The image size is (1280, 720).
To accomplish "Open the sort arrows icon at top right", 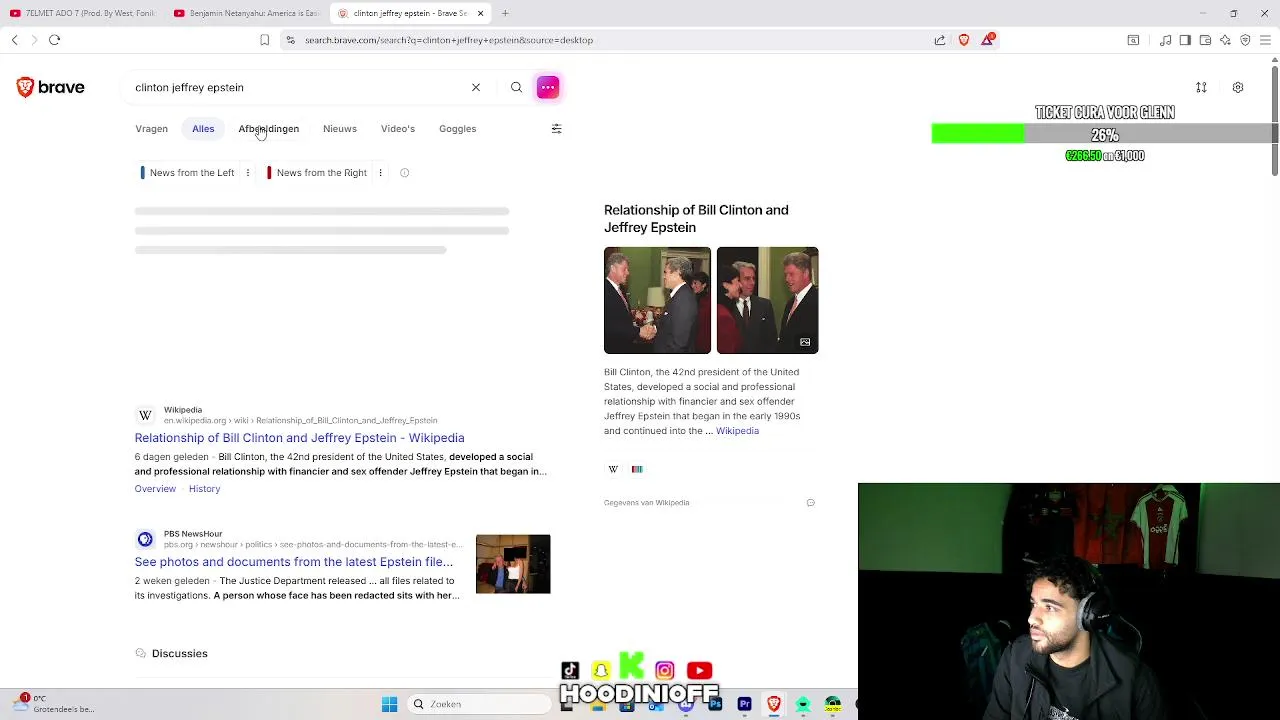I will pos(1201,88).
